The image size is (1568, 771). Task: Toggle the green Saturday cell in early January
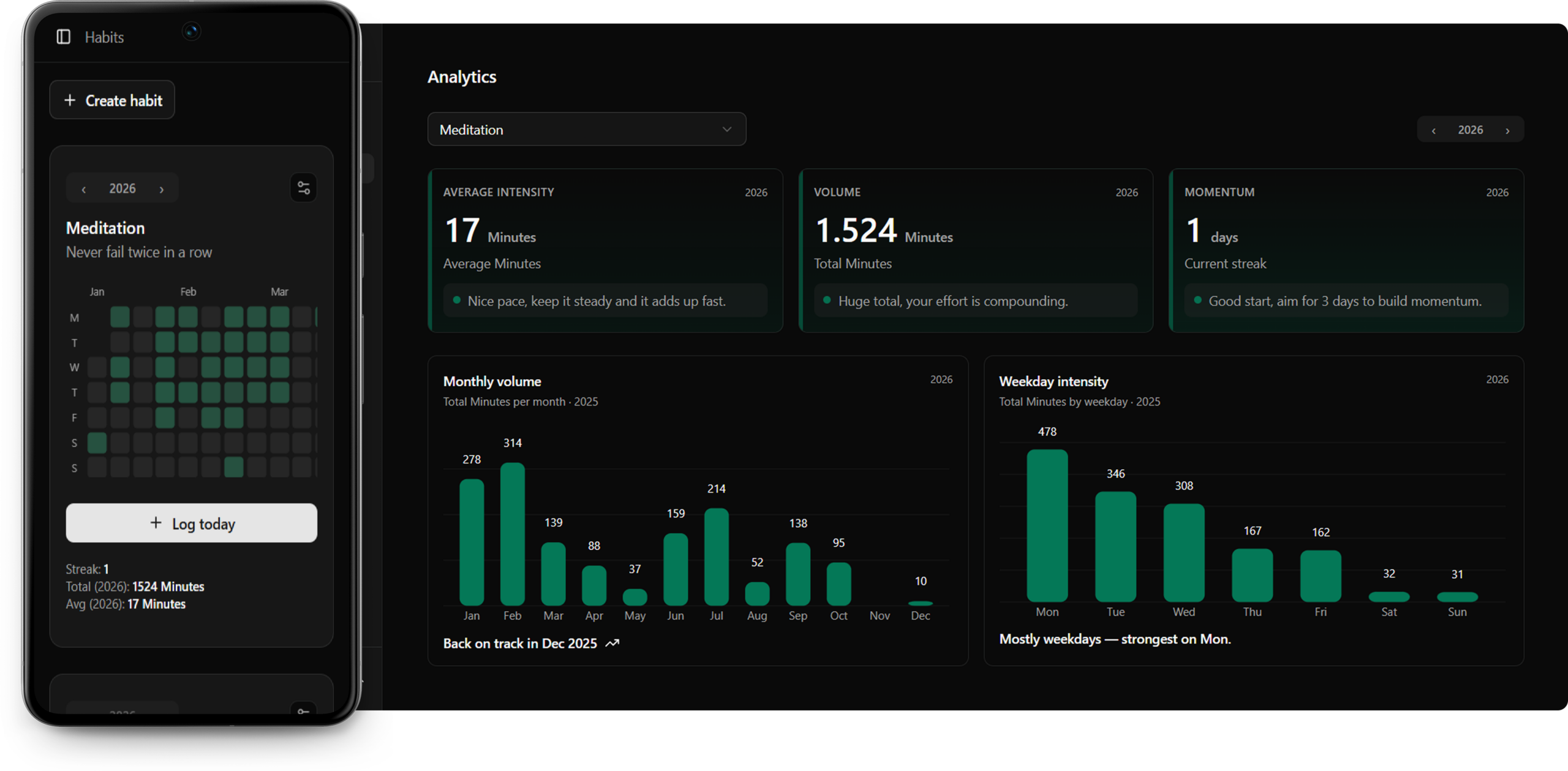coord(97,443)
